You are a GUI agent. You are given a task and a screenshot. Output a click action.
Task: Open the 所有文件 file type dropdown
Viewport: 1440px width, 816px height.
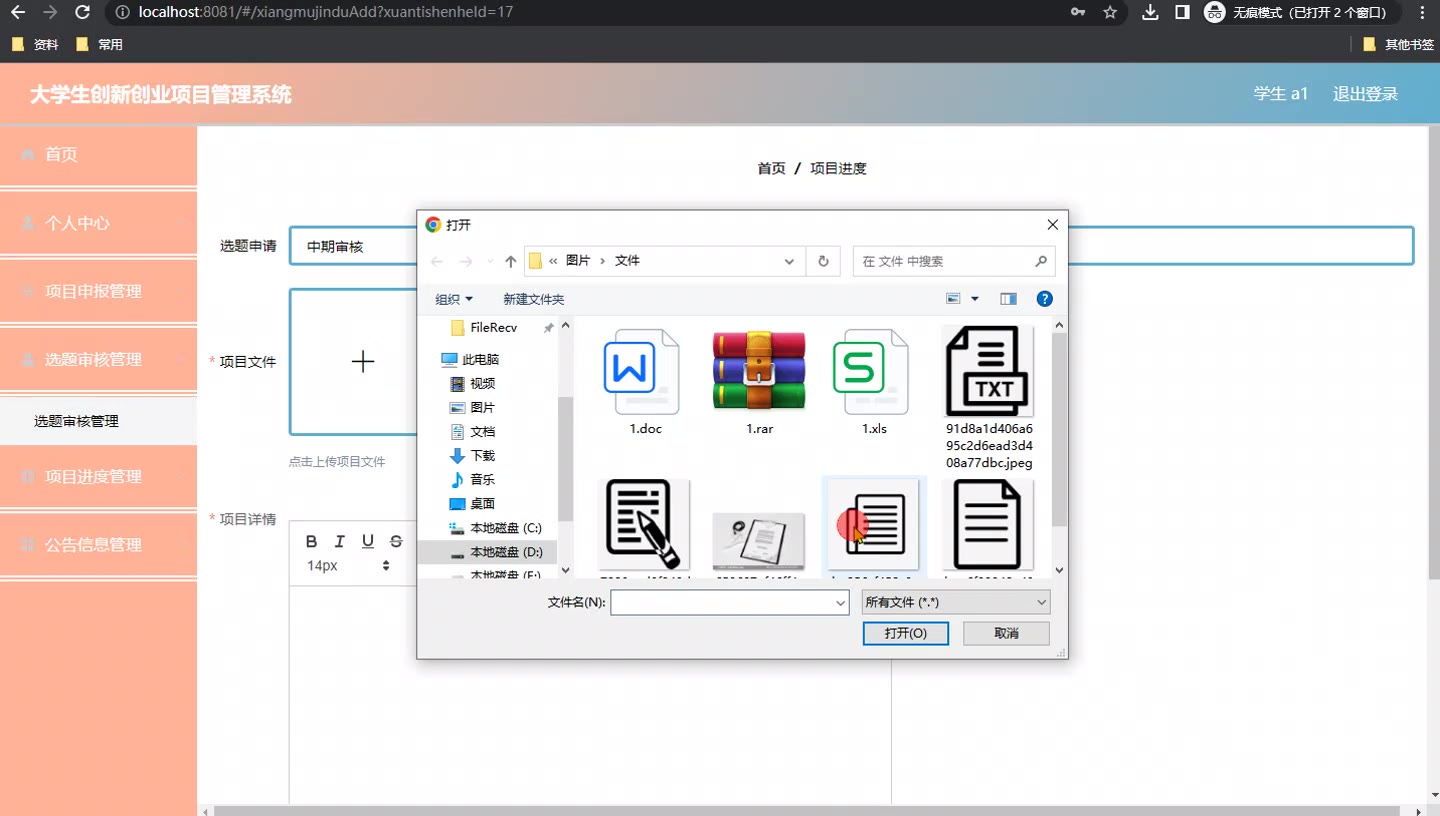point(955,602)
